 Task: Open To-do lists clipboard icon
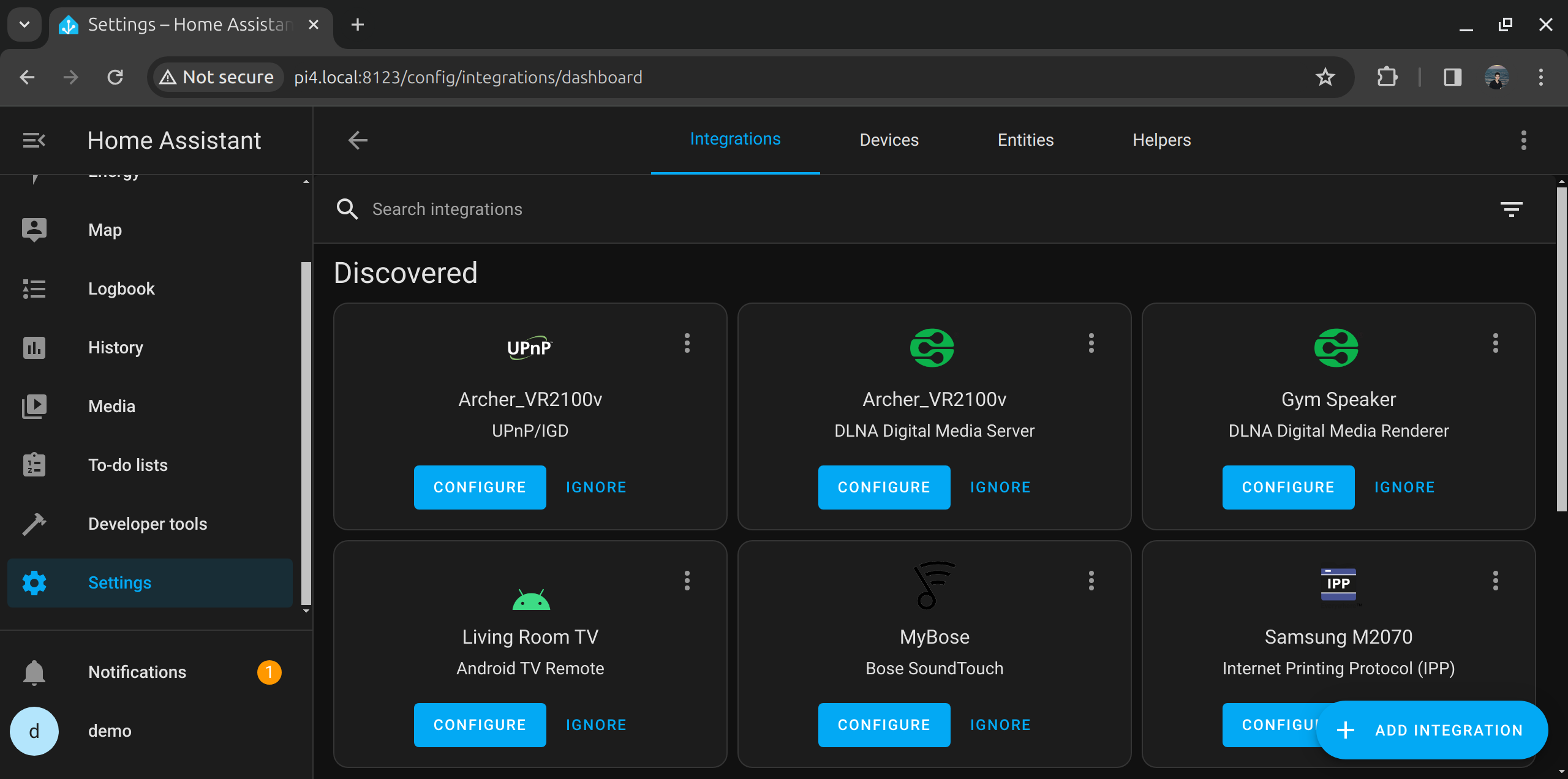(x=34, y=465)
